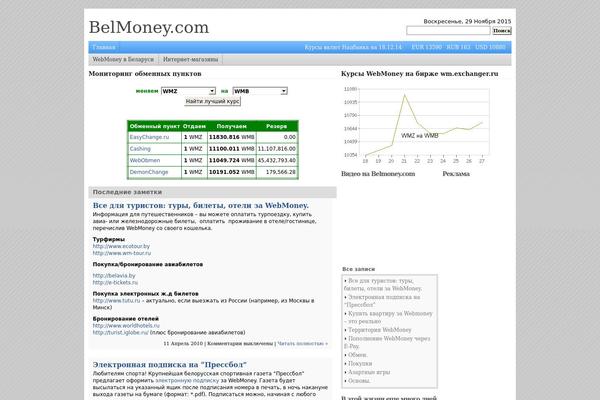Click the Поиск search button
This screenshot has width=600, height=400.
pos(502,31)
